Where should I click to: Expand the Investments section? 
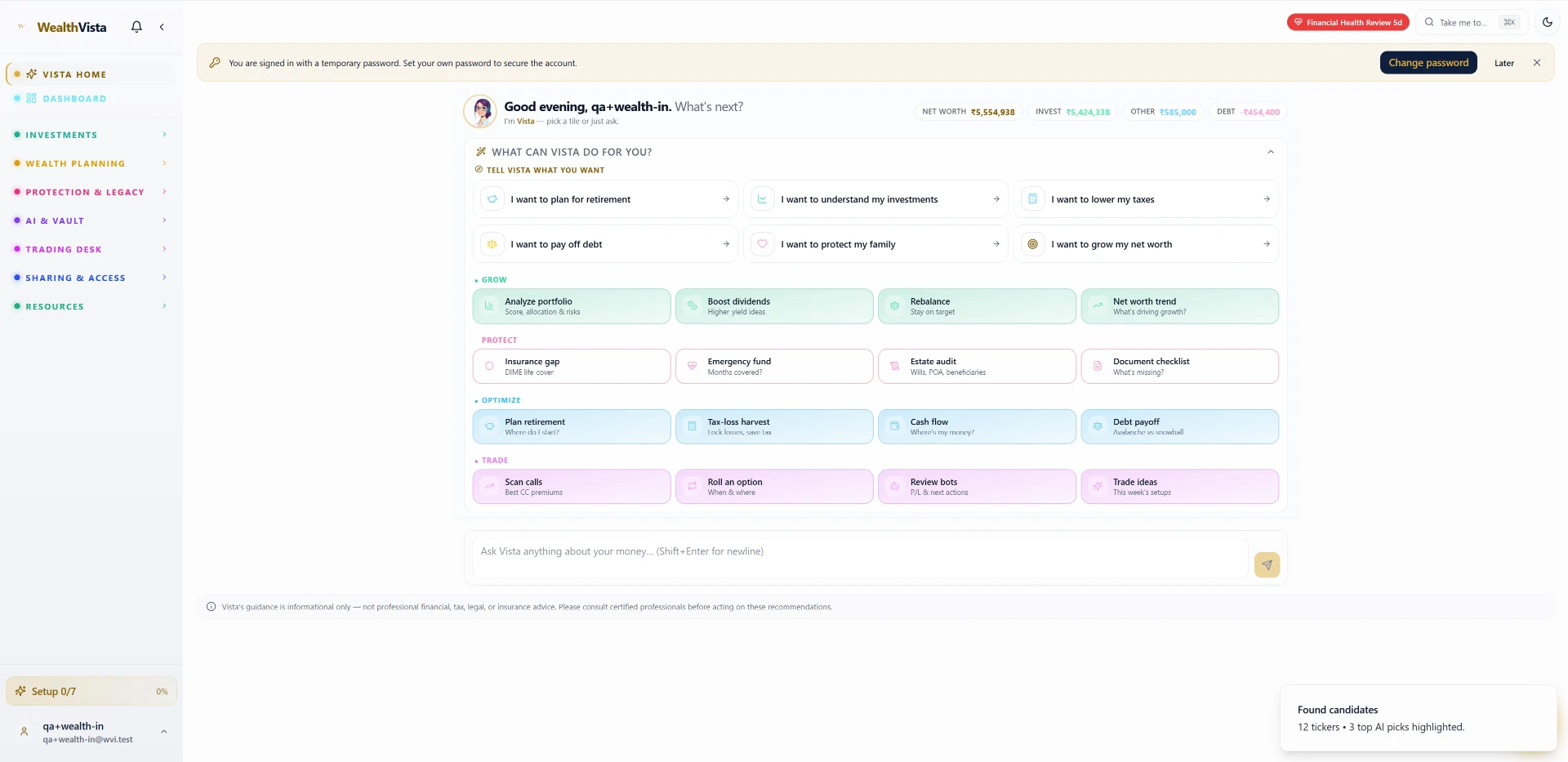90,135
